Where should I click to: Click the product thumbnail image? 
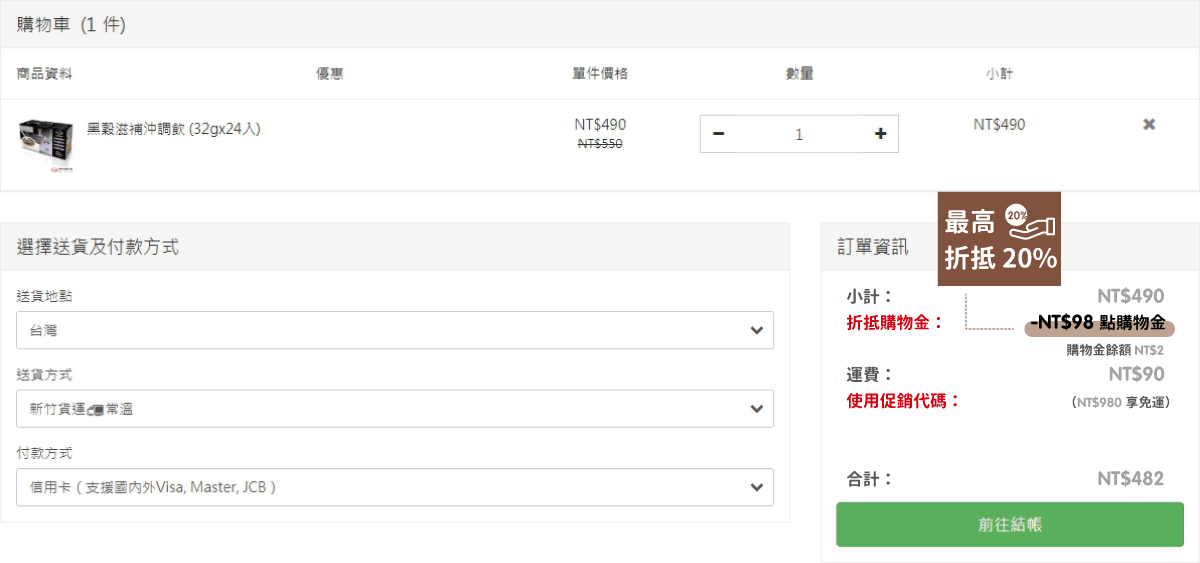(x=46, y=146)
